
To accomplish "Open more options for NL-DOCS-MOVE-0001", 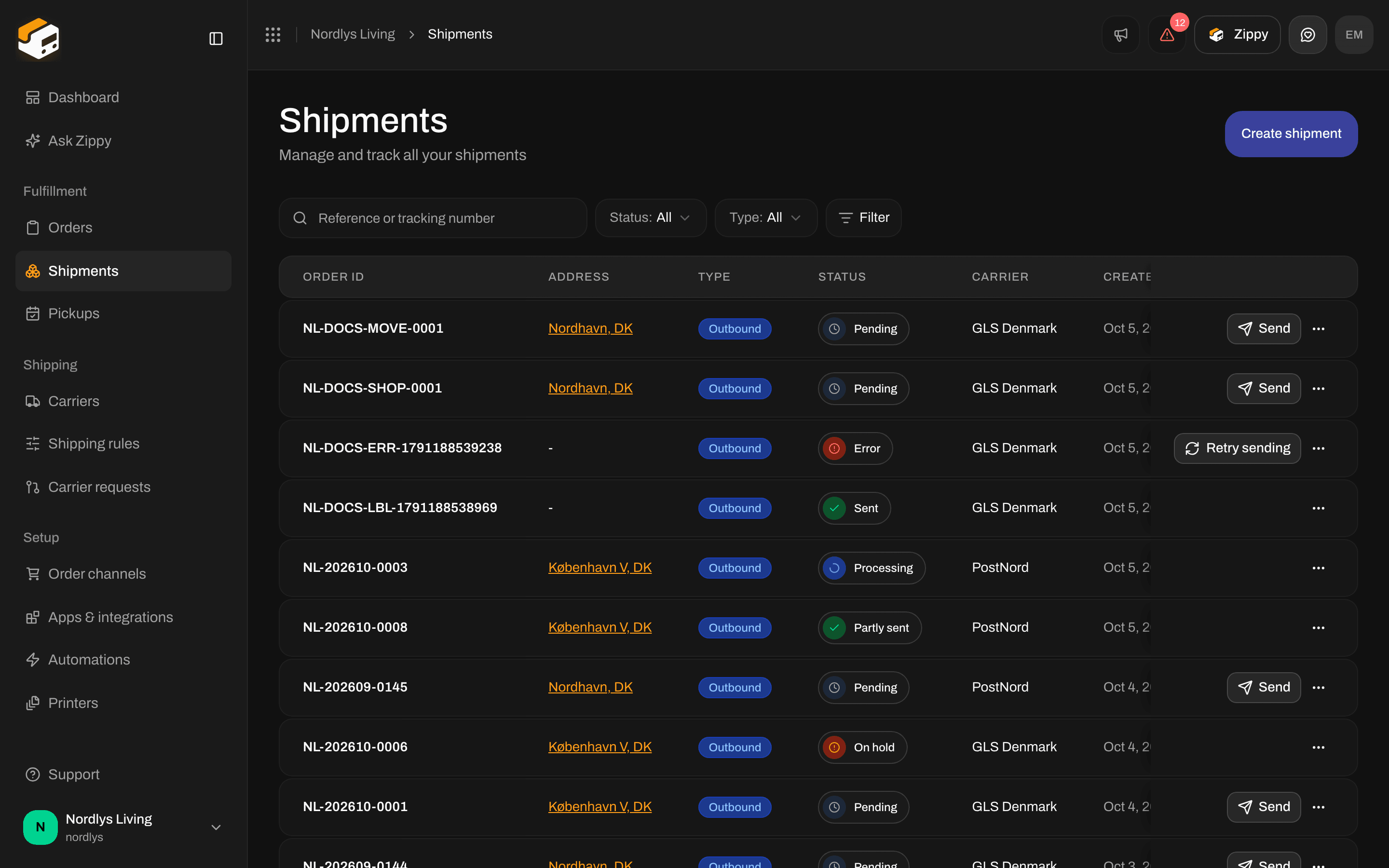I will [1319, 329].
